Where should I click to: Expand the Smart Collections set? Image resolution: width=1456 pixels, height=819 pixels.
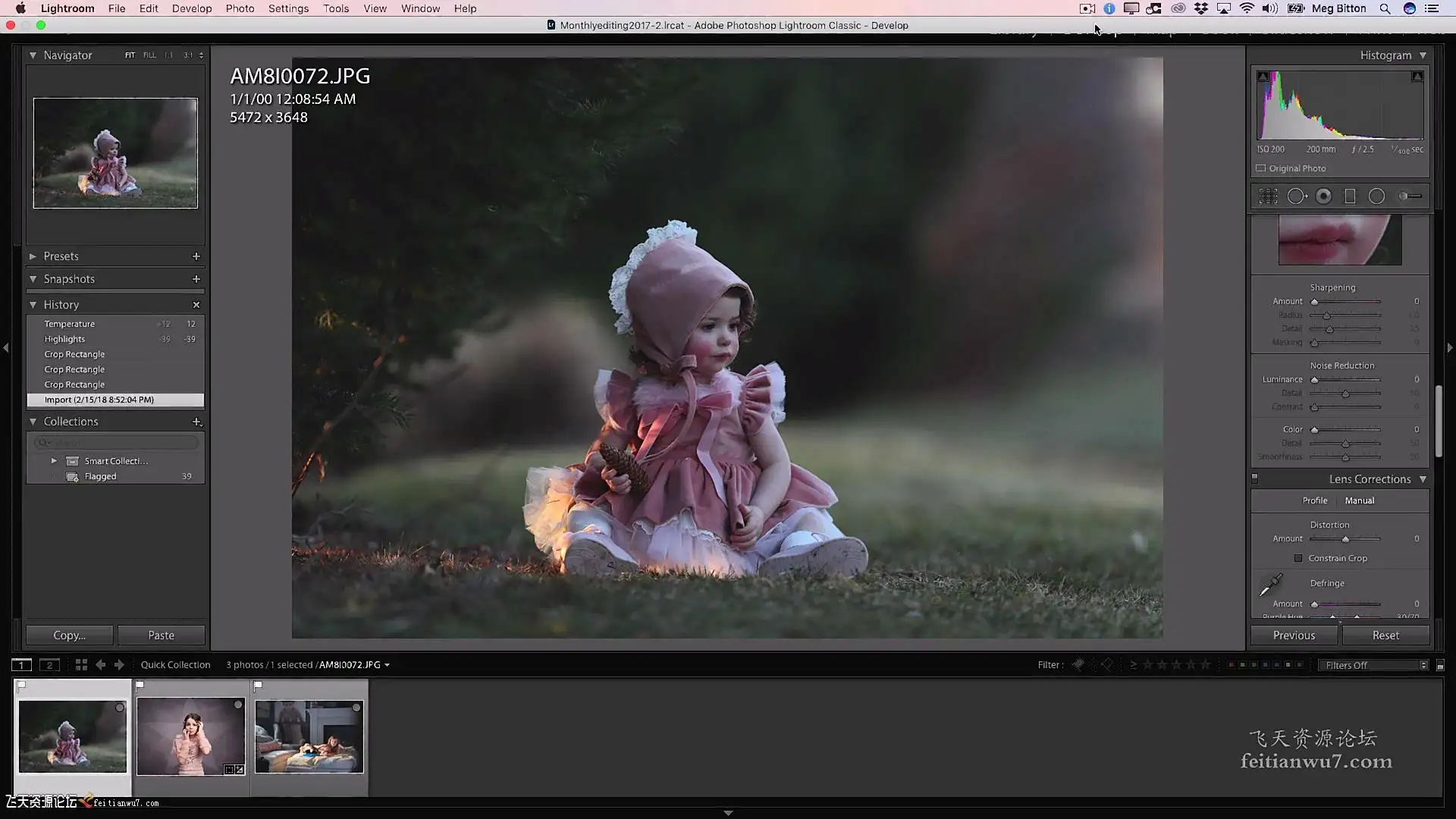tap(54, 461)
